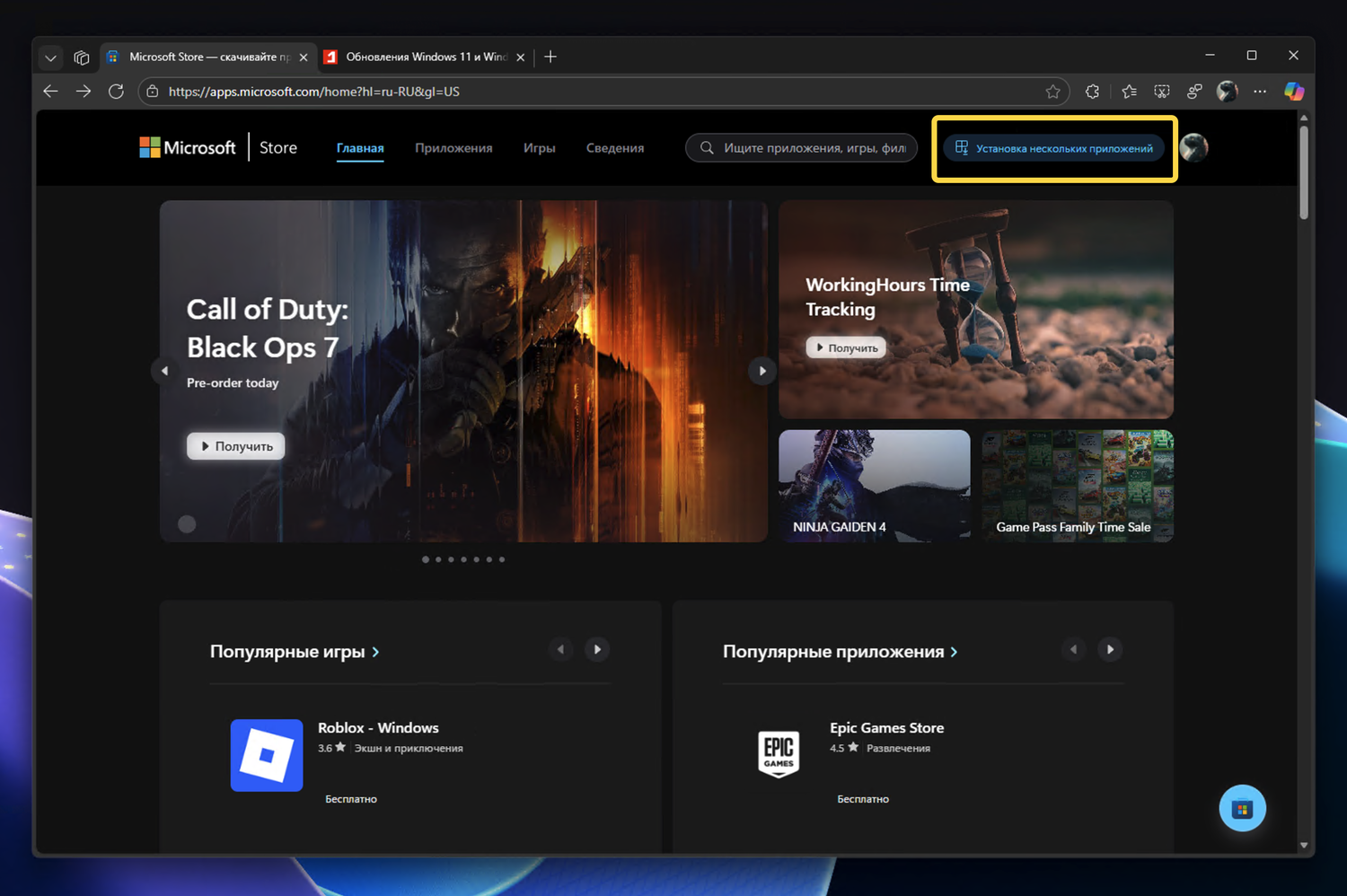Screen dimensions: 1347x896
Task: Click Epic Games' Развлечения category text
Action: [x=898, y=749]
